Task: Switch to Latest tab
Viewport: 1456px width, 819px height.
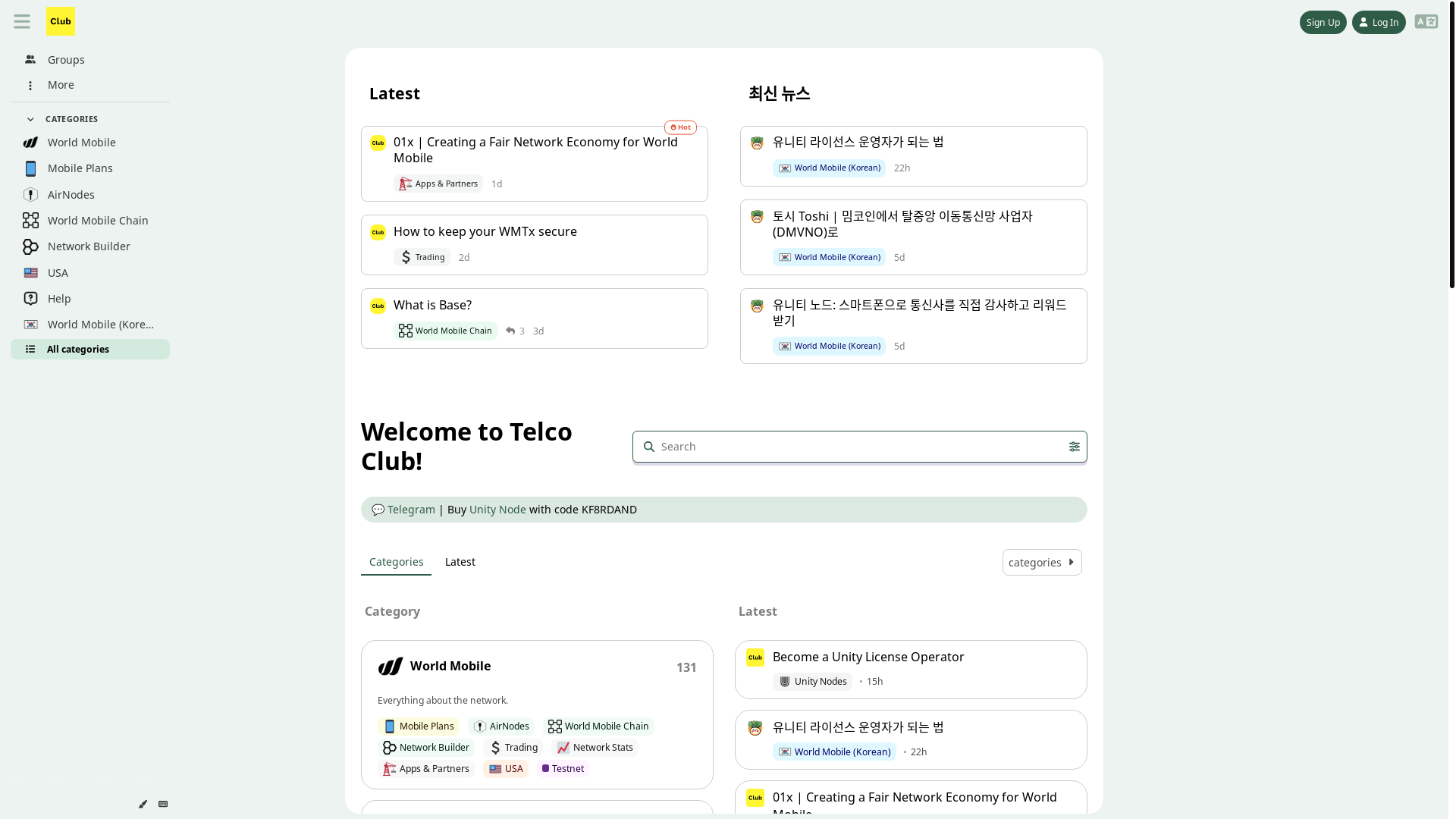Action: click(x=460, y=563)
